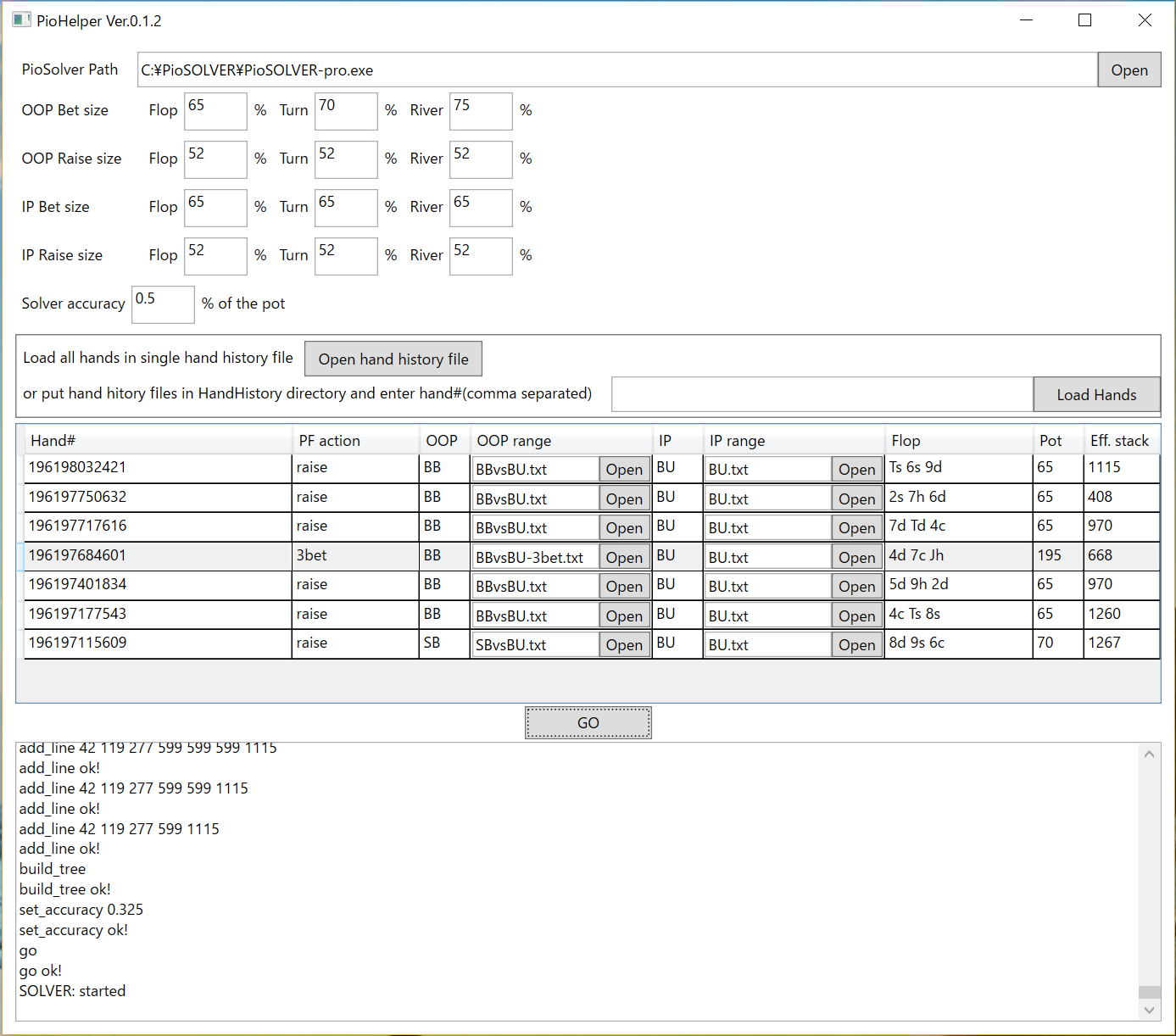The width and height of the screenshot is (1176, 1036).
Task: Click flop cell 8d 9s 6c
Action: tap(959, 643)
